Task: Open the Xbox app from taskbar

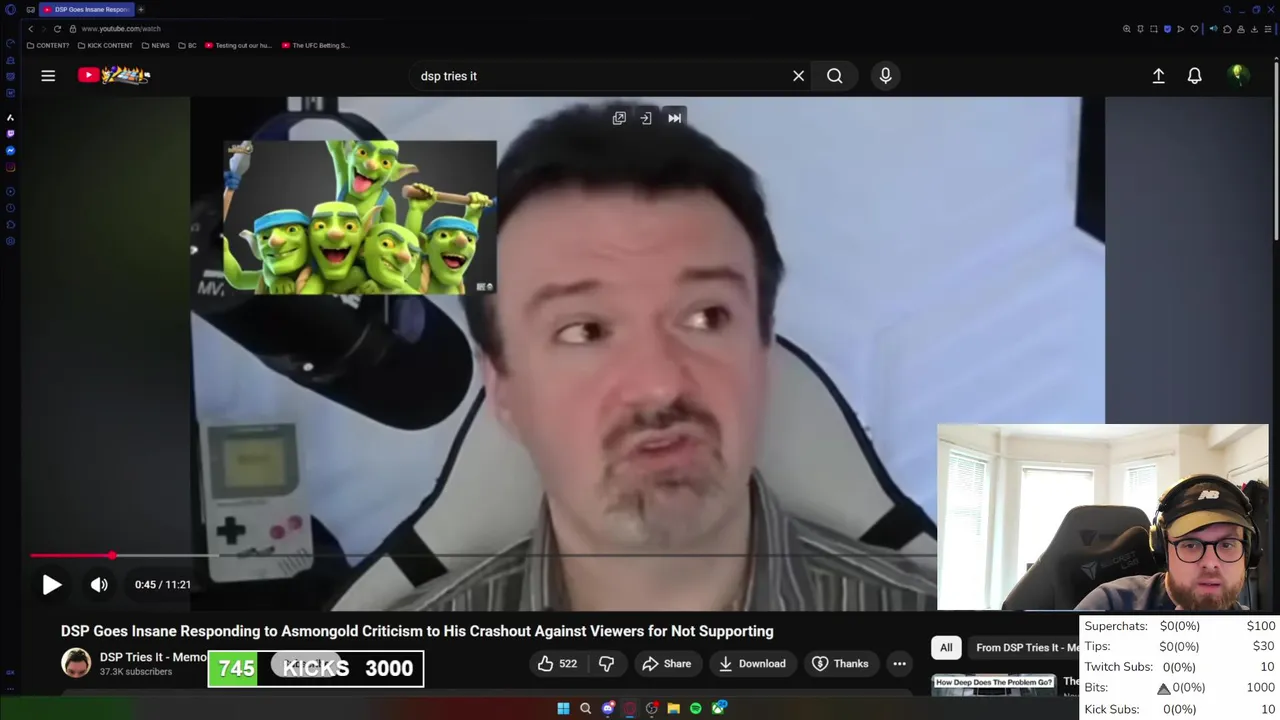Action: click(719, 708)
